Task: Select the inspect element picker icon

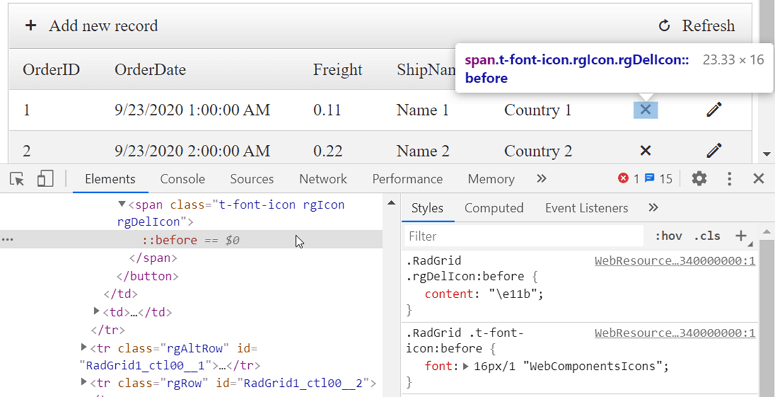Action: [x=17, y=178]
